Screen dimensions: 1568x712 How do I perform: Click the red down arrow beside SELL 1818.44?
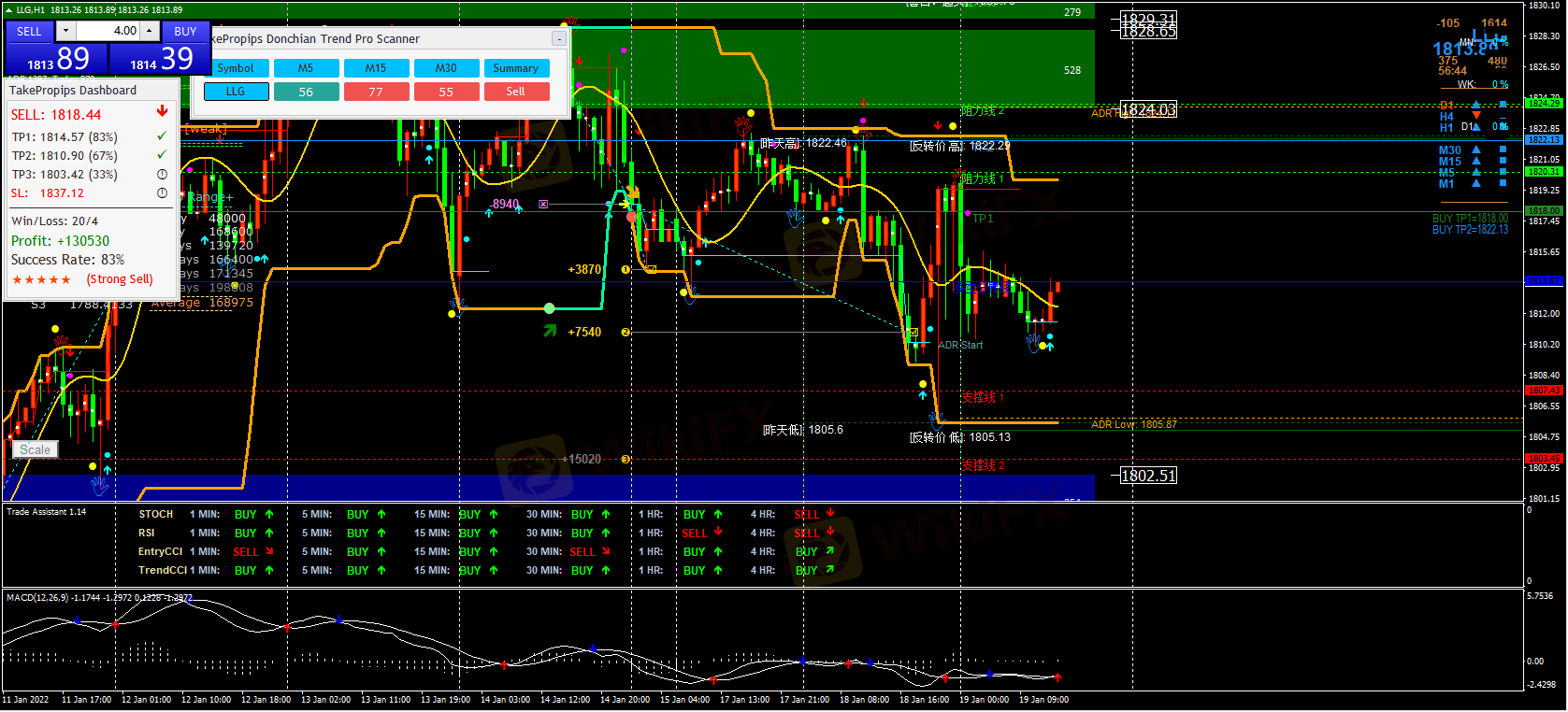162,111
